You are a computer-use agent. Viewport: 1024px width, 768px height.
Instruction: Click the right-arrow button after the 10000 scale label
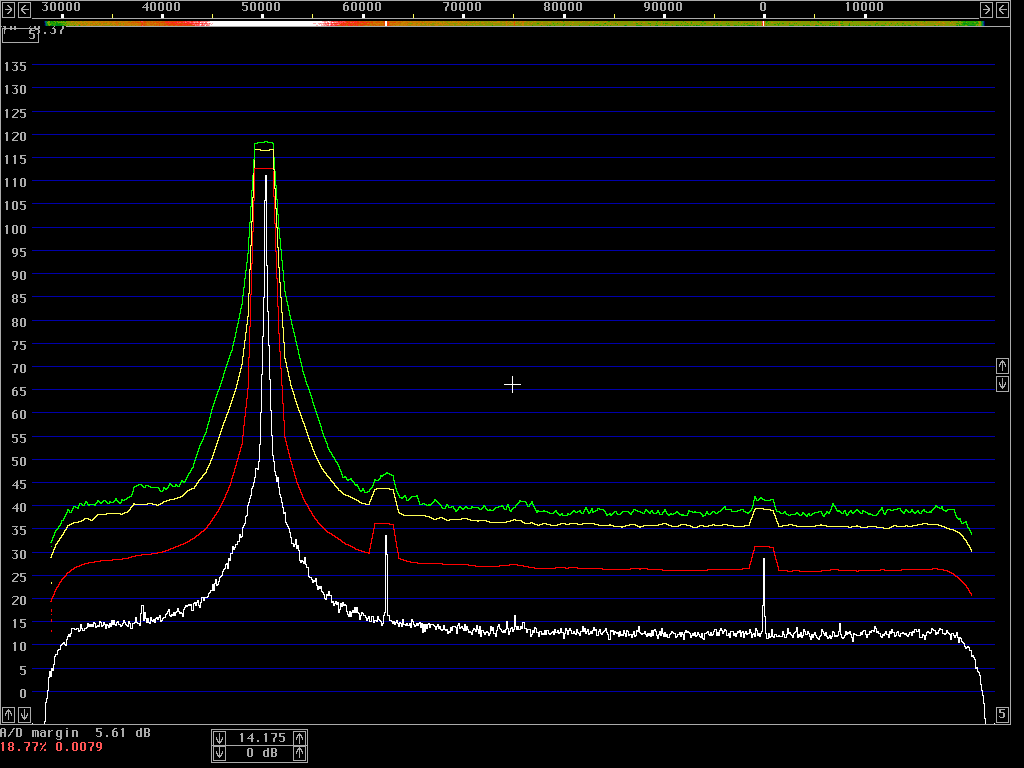pyautogui.click(x=986, y=9)
